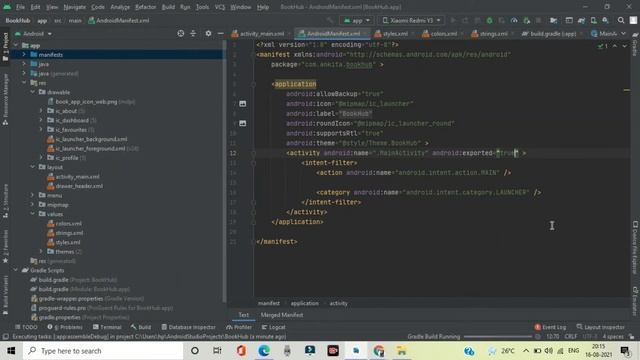Expand the java folder
The width and height of the screenshot is (640, 360).
click(24, 64)
